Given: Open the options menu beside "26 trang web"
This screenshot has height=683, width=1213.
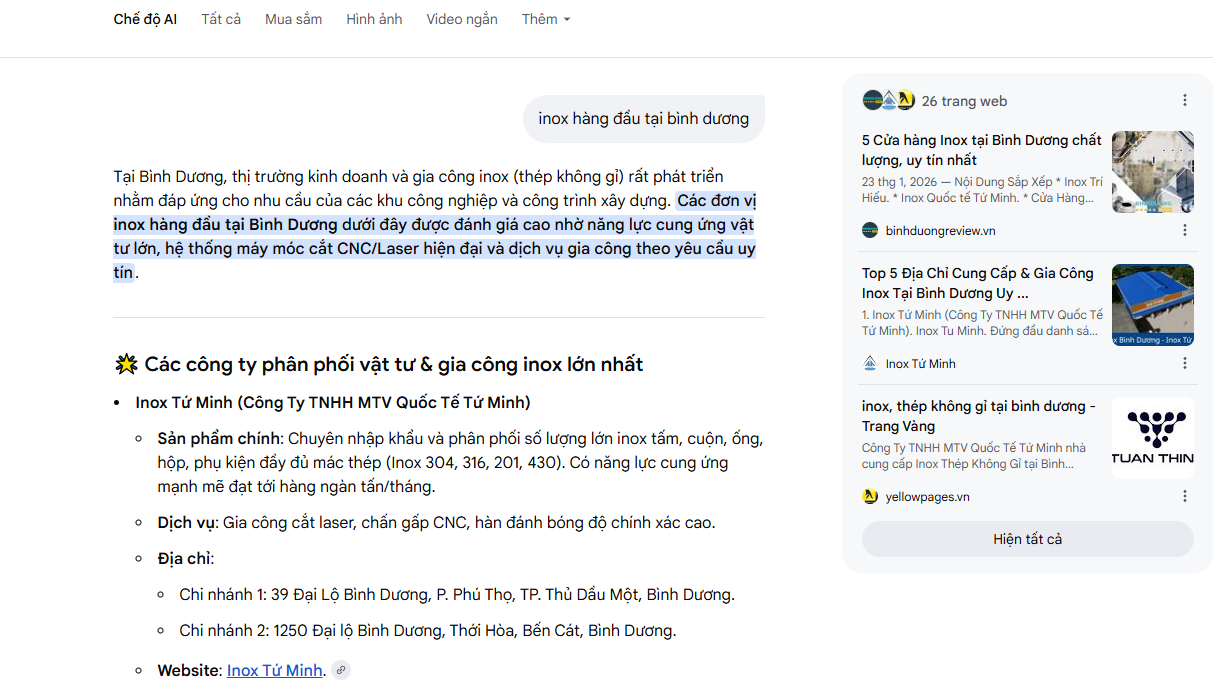Looking at the screenshot, I should coord(1185,100).
